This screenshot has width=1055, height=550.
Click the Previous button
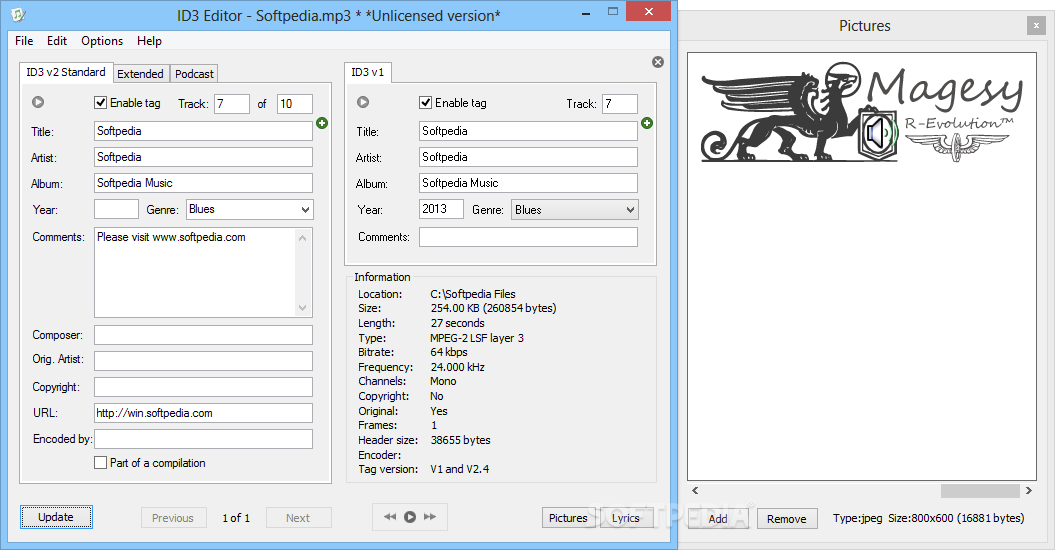(x=173, y=518)
